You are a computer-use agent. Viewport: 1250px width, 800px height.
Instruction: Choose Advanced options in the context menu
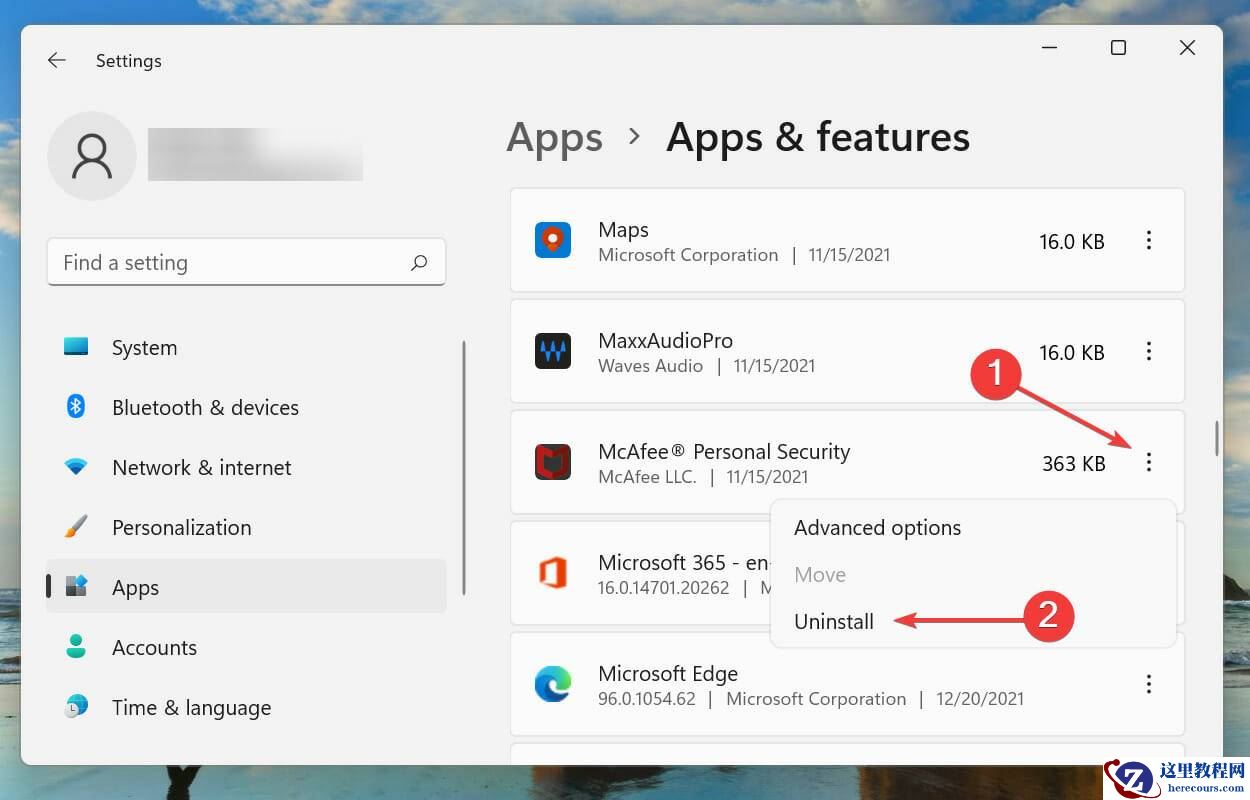877,528
